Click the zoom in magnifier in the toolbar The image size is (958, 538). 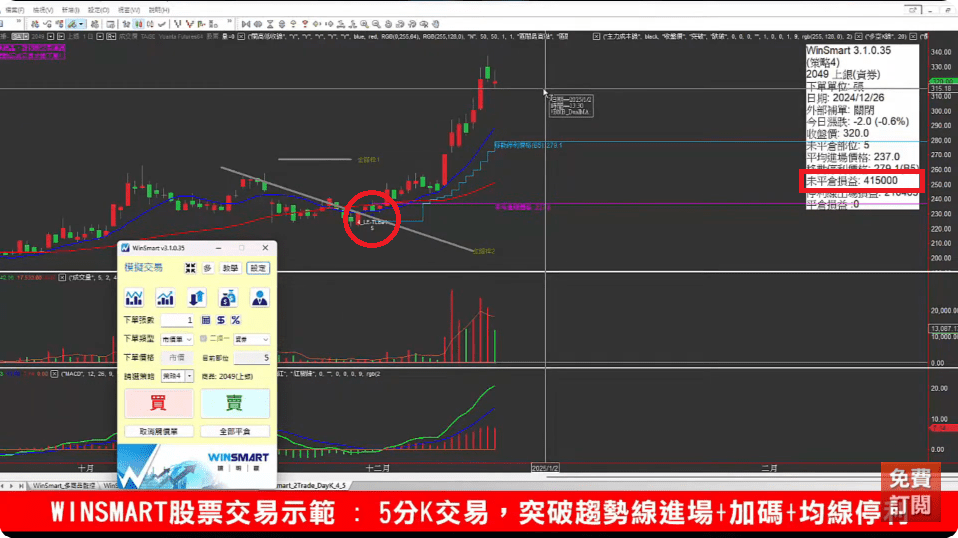click(x=364, y=24)
